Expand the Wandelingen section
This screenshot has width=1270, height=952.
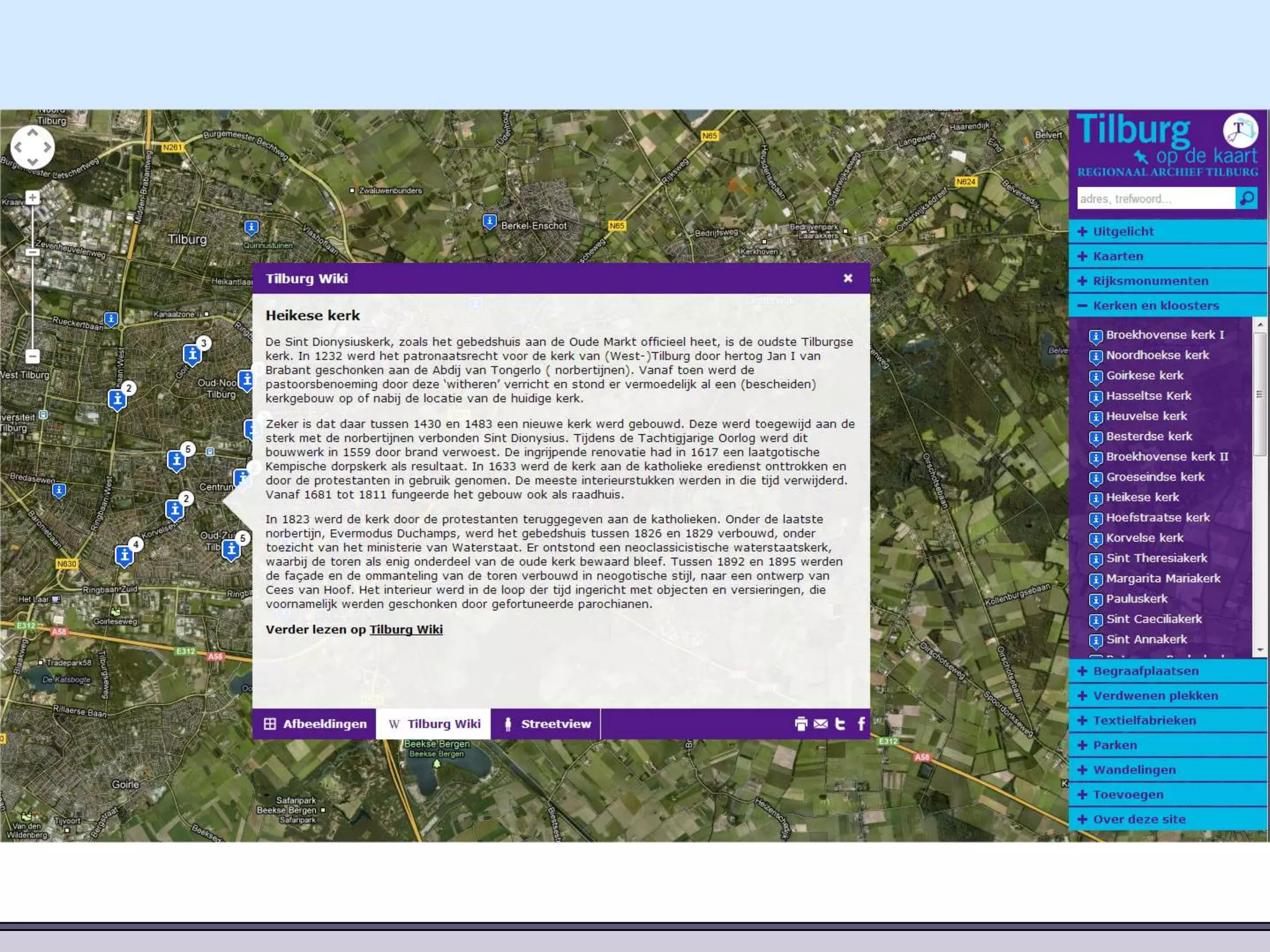click(x=1134, y=770)
